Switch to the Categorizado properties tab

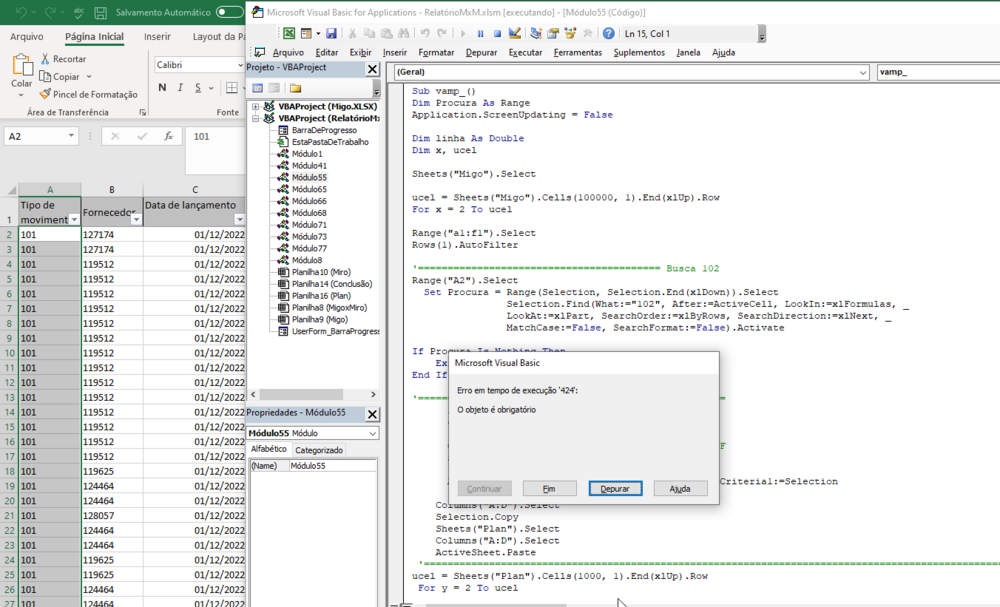318,450
